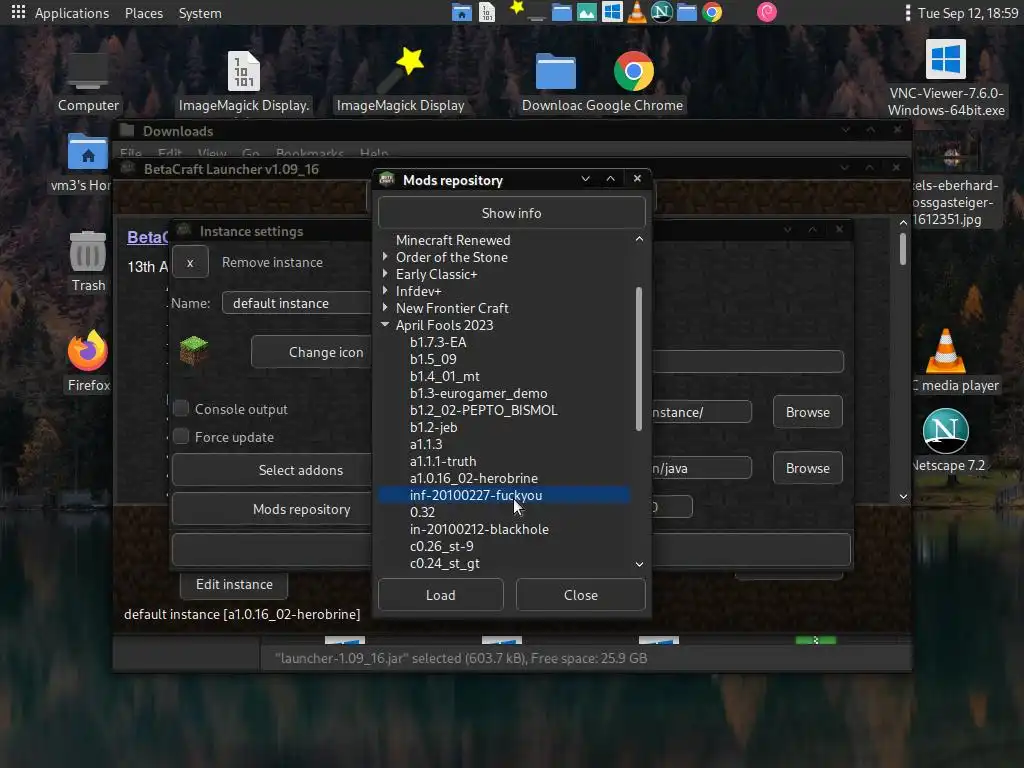This screenshot has height=768, width=1024.
Task: Select the b1.2_02-PEPTO_BISMOL entry
Action: pos(484,409)
